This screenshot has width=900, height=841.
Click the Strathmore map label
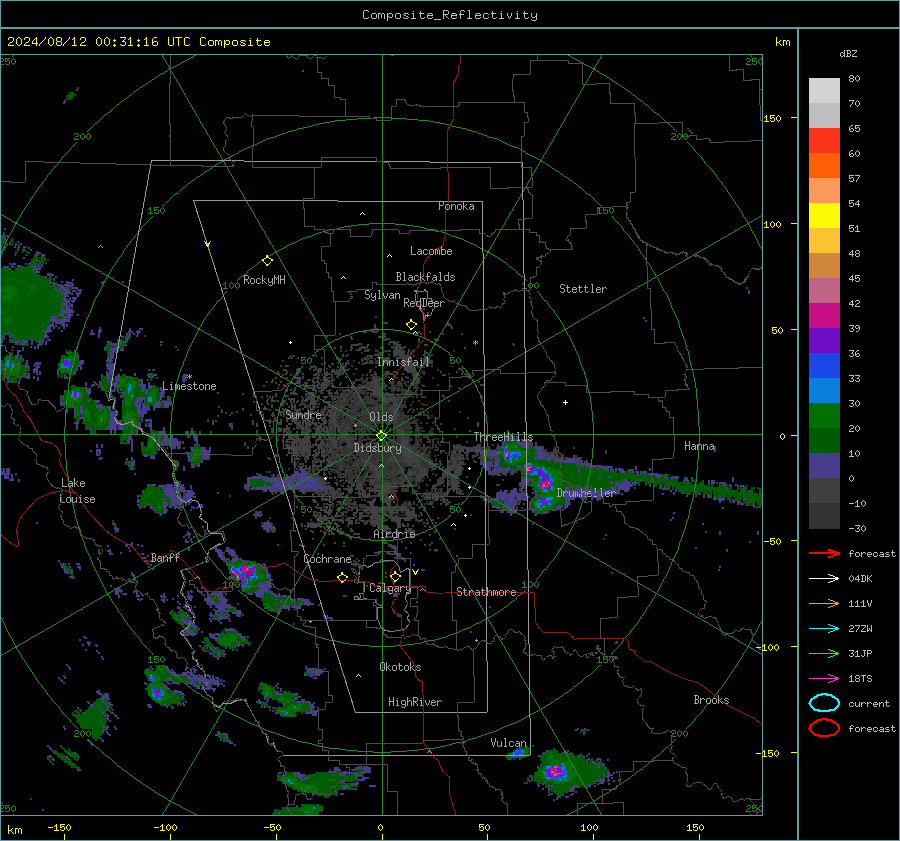tap(486, 592)
